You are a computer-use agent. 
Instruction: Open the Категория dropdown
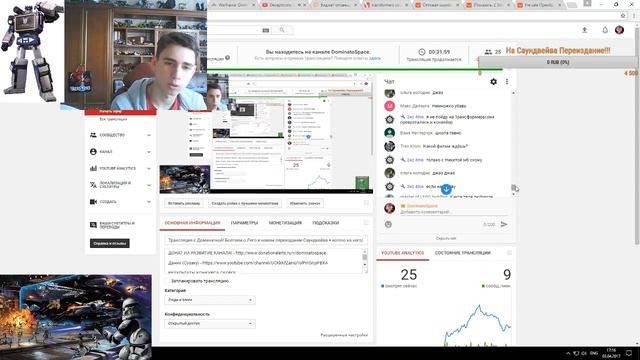pos(210,300)
